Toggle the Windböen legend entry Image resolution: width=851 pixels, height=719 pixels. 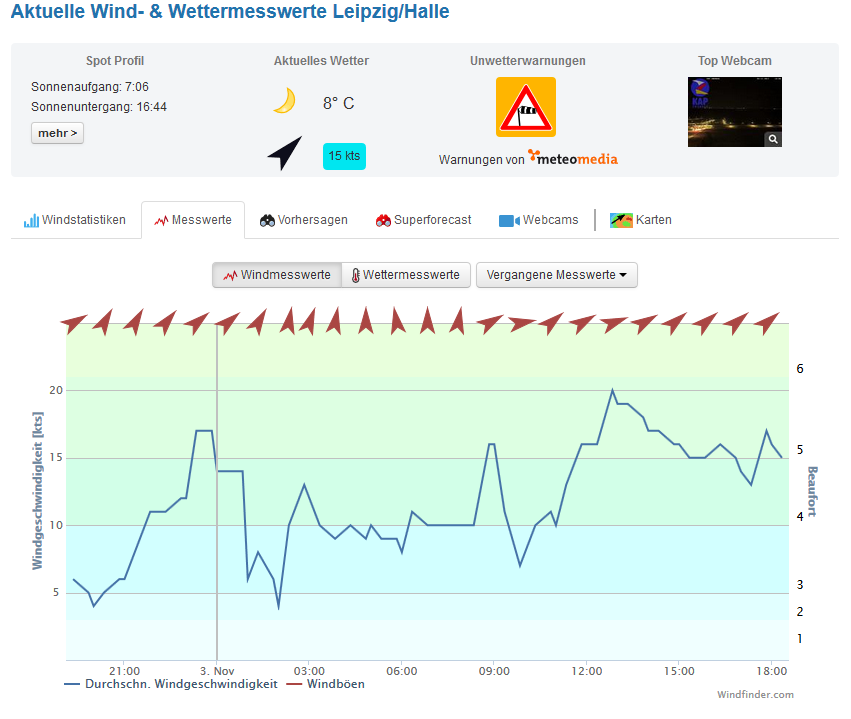(326, 684)
